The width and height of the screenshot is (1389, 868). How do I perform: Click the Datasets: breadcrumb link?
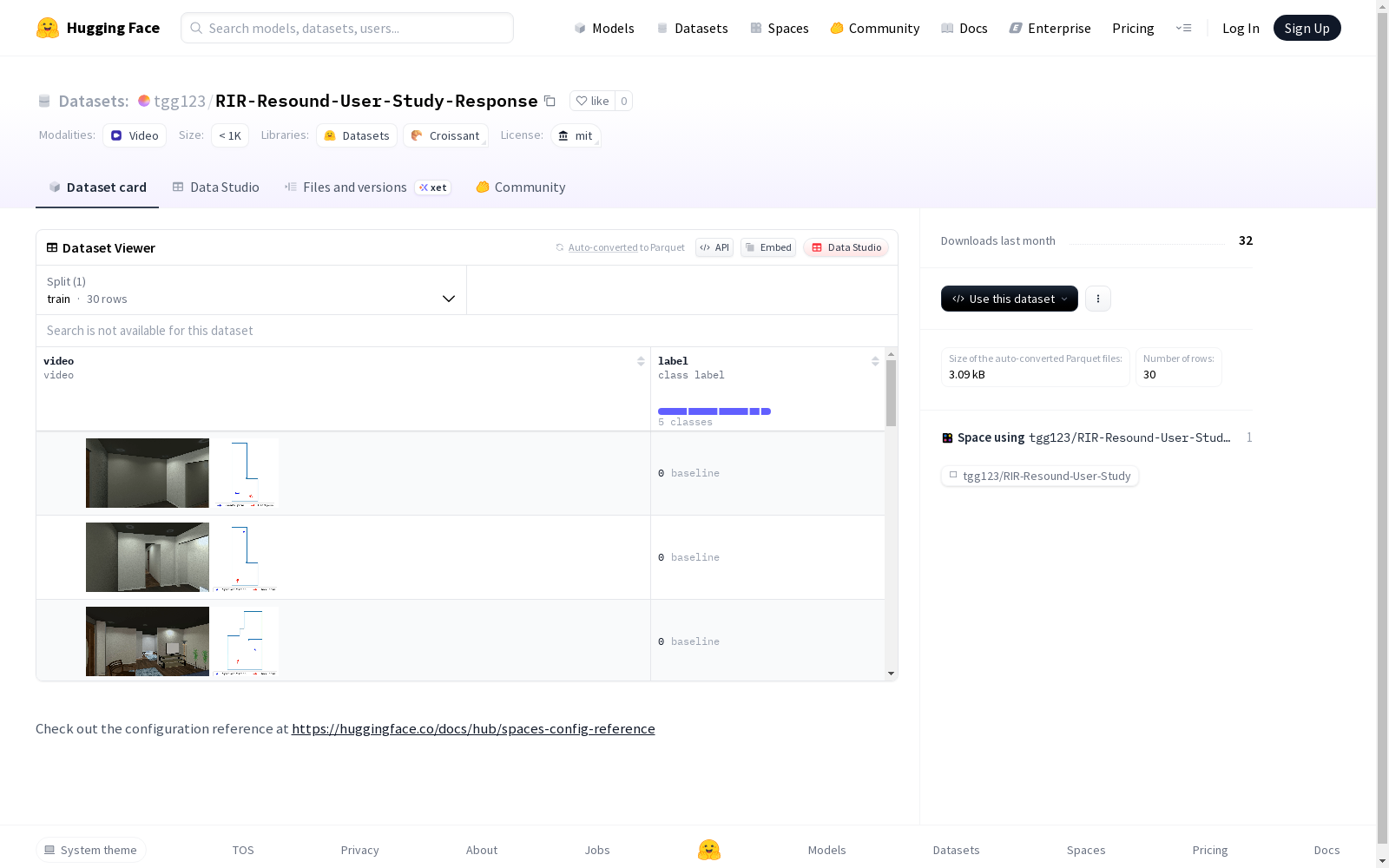[94, 101]
